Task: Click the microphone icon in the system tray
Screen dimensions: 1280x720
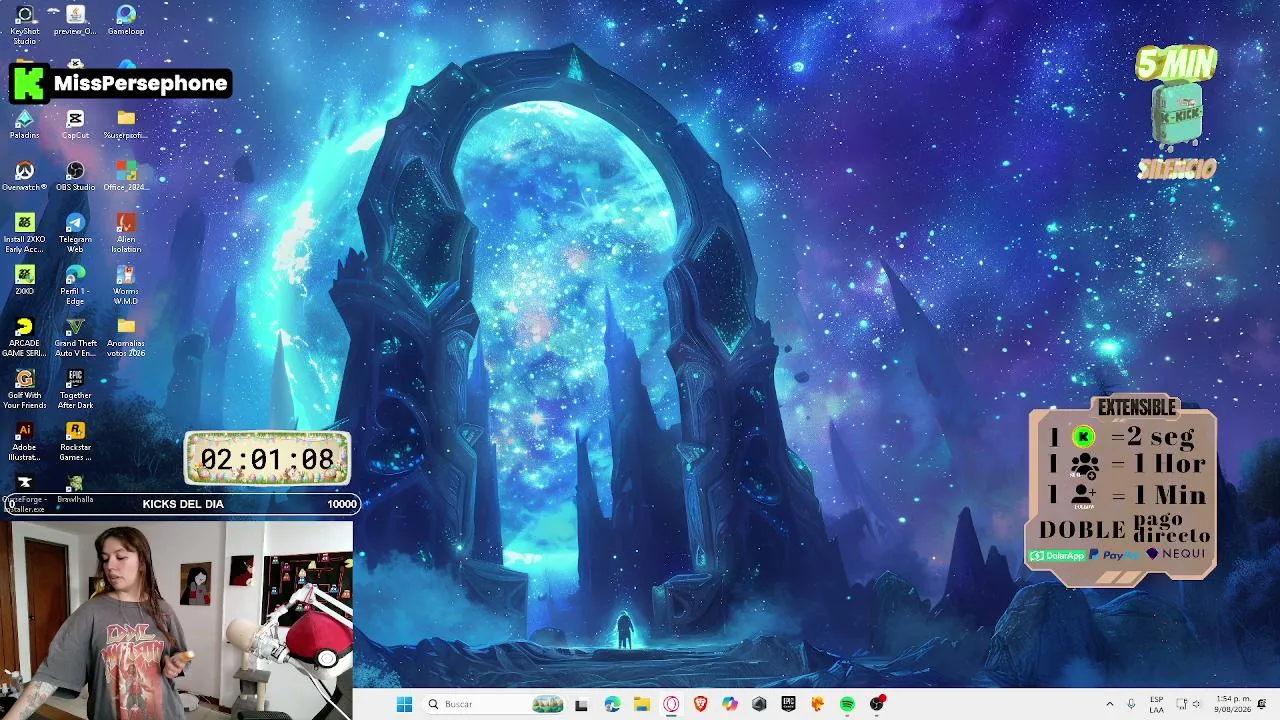Action: tap(1132, 704)
